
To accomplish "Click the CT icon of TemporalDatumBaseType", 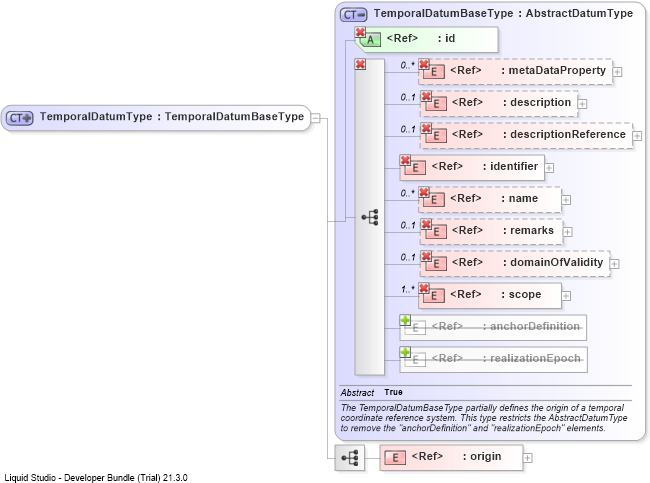I will pos(354,15).
